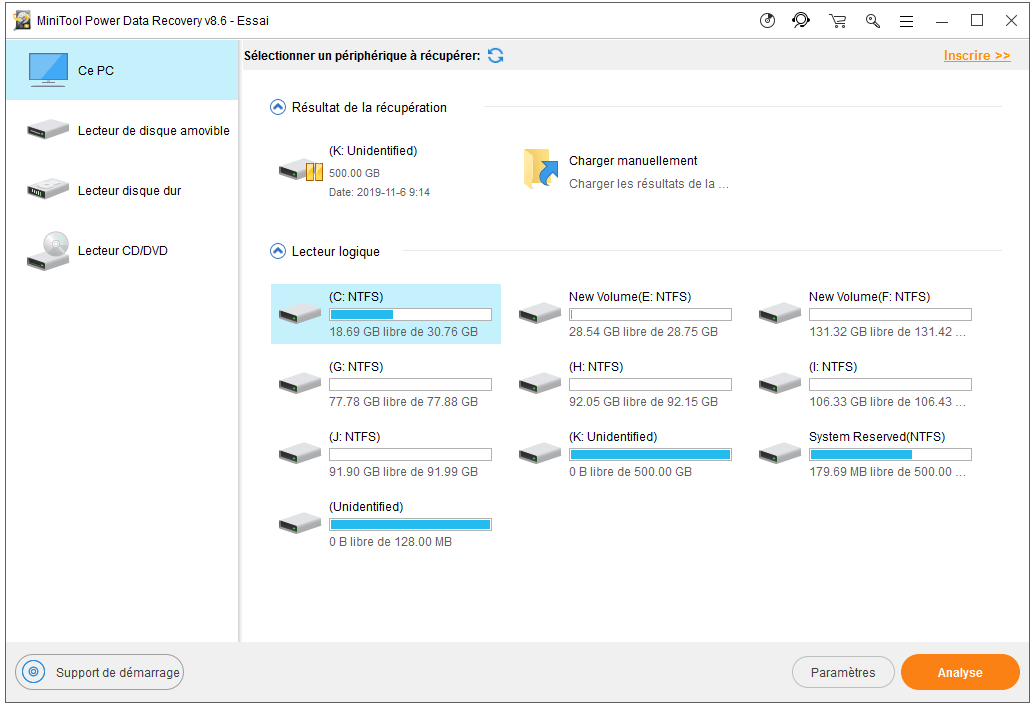
Task: Click the Charger manuellement label
Action: (x=633, y=160)
